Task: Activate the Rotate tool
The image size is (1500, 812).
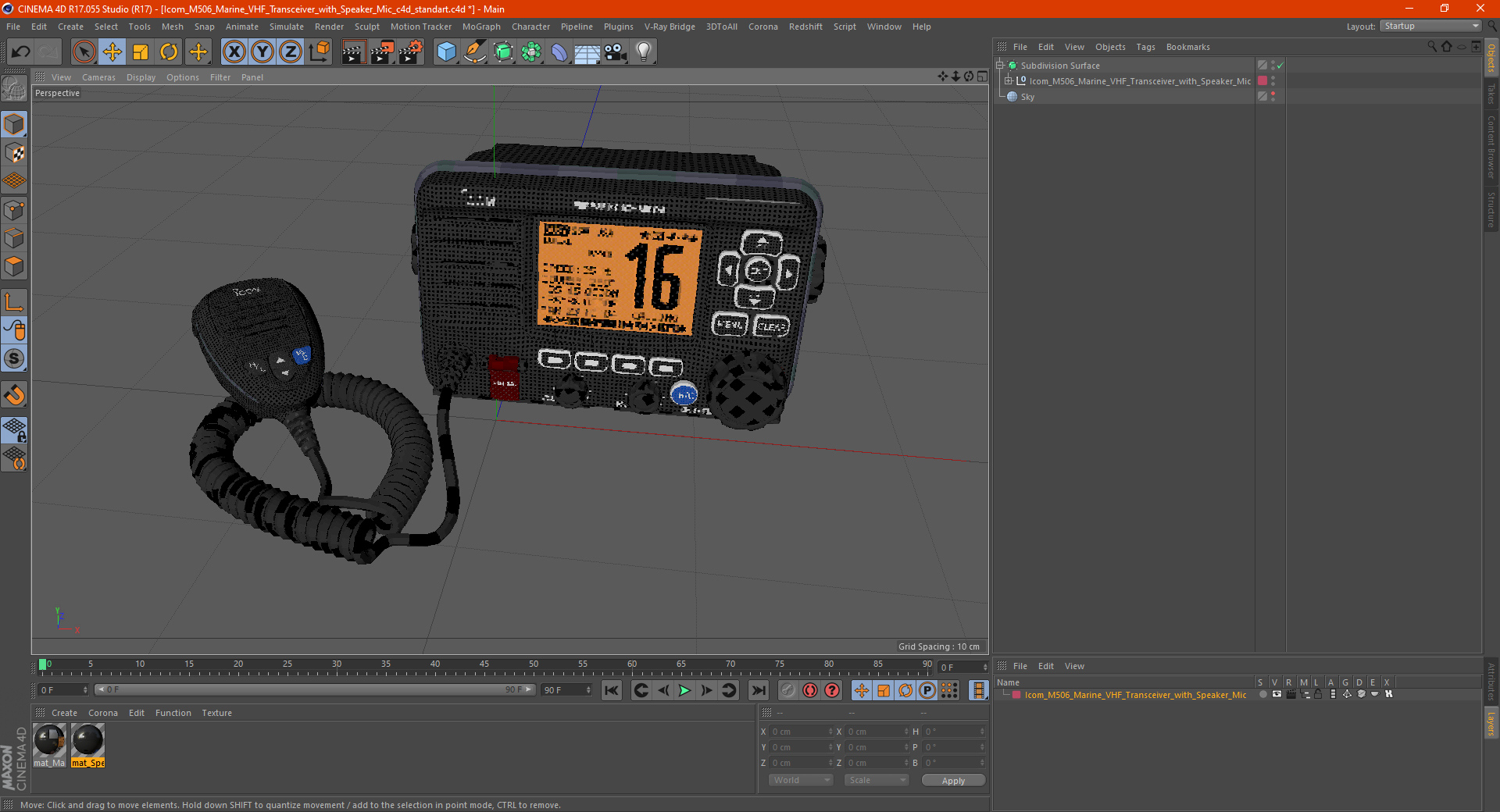Action: coord(169,52)
